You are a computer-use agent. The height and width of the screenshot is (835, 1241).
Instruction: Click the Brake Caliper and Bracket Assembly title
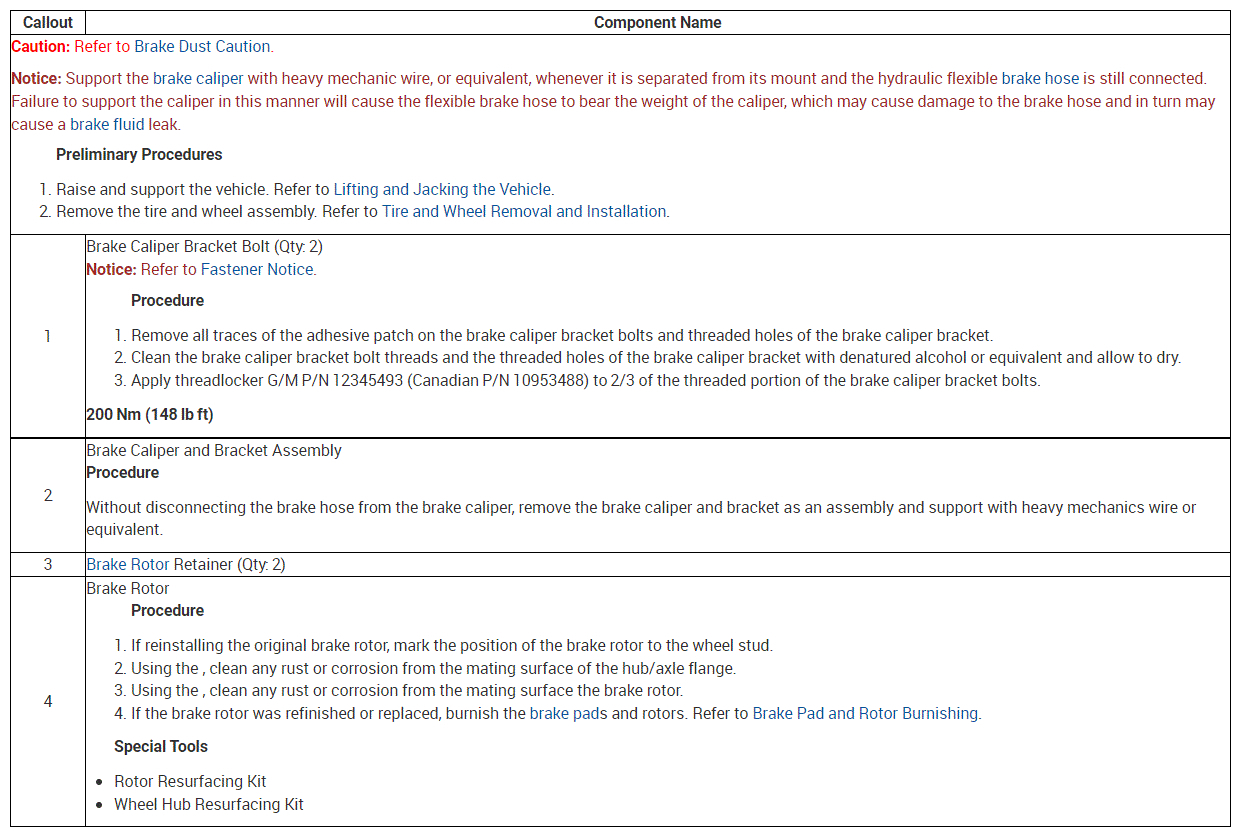tap(214, 450)
